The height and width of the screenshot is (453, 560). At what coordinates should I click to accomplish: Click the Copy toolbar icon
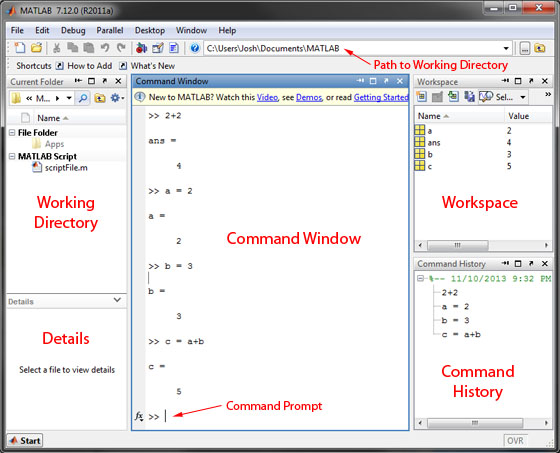[x=73, y=48]
